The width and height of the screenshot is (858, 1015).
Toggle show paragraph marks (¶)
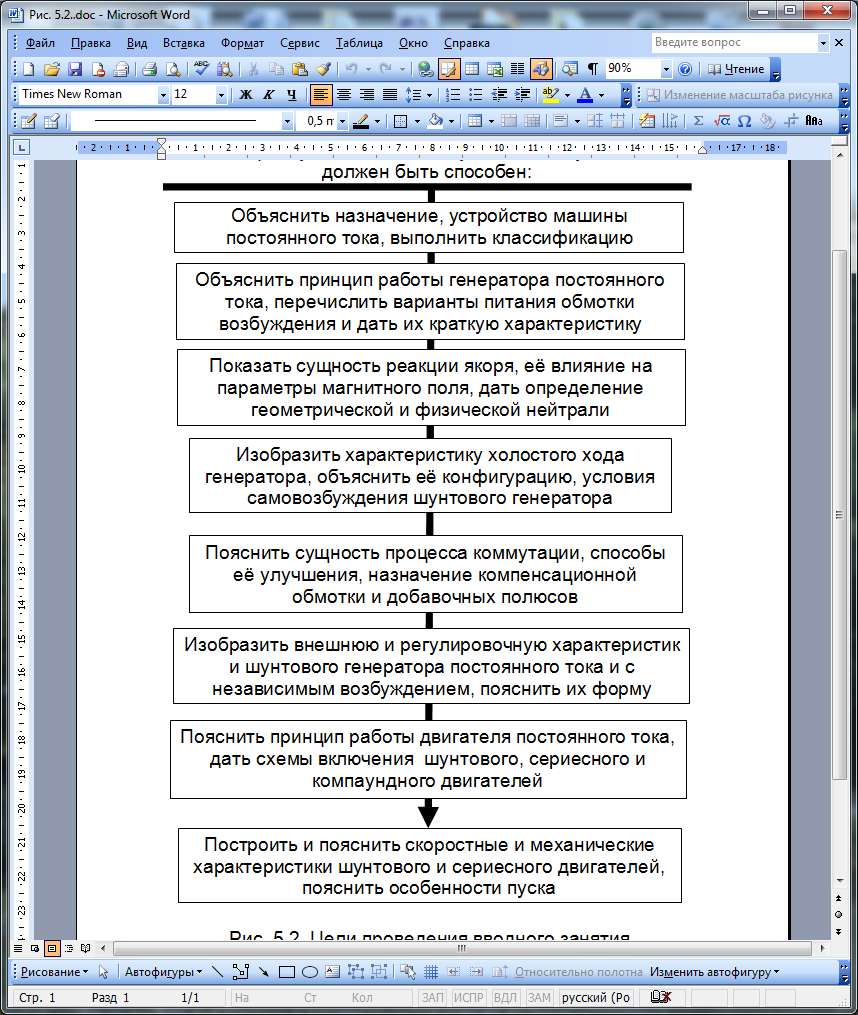coord(593,69)
